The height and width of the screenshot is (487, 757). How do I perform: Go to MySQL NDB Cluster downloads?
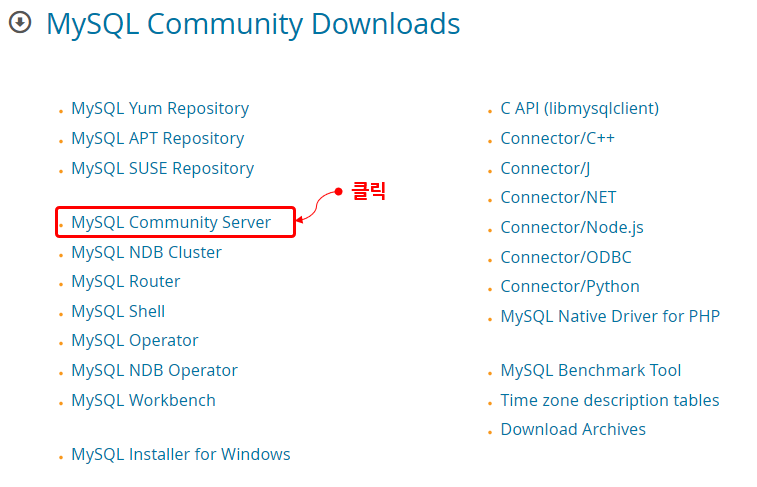tap(146, 252)
